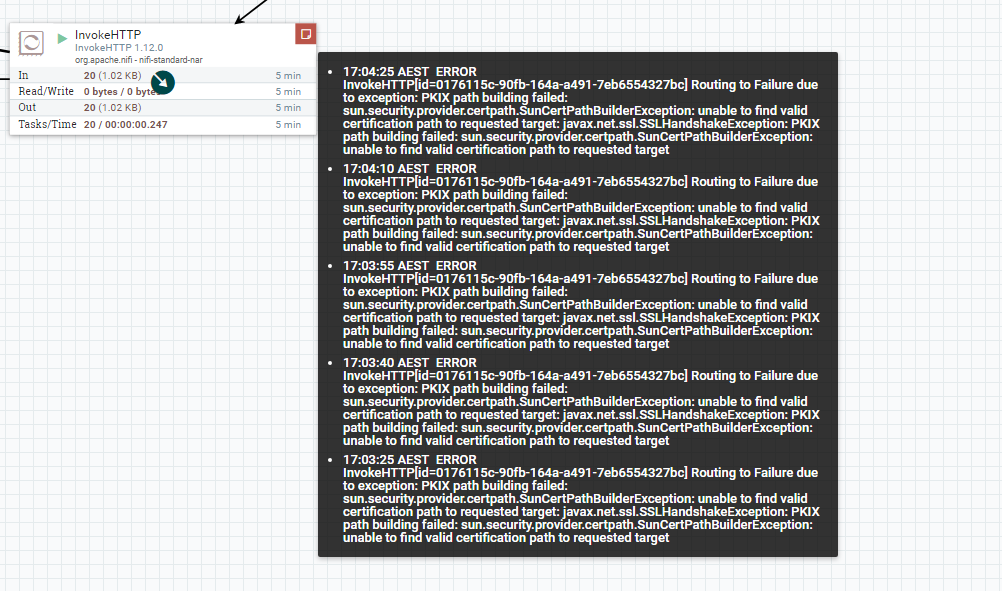
Task: Open the red bulletin indicator on InvokeHTTP
Action: point(305,34)
